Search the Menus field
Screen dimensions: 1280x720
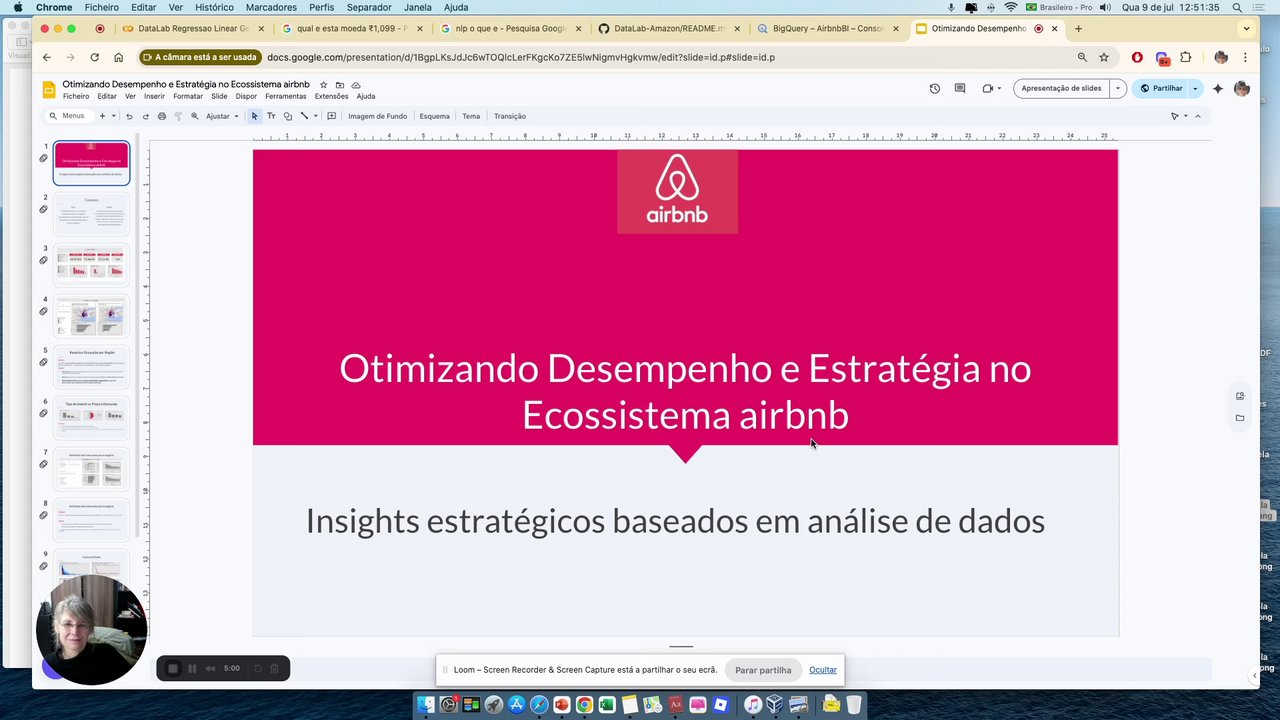pos(68,116)
